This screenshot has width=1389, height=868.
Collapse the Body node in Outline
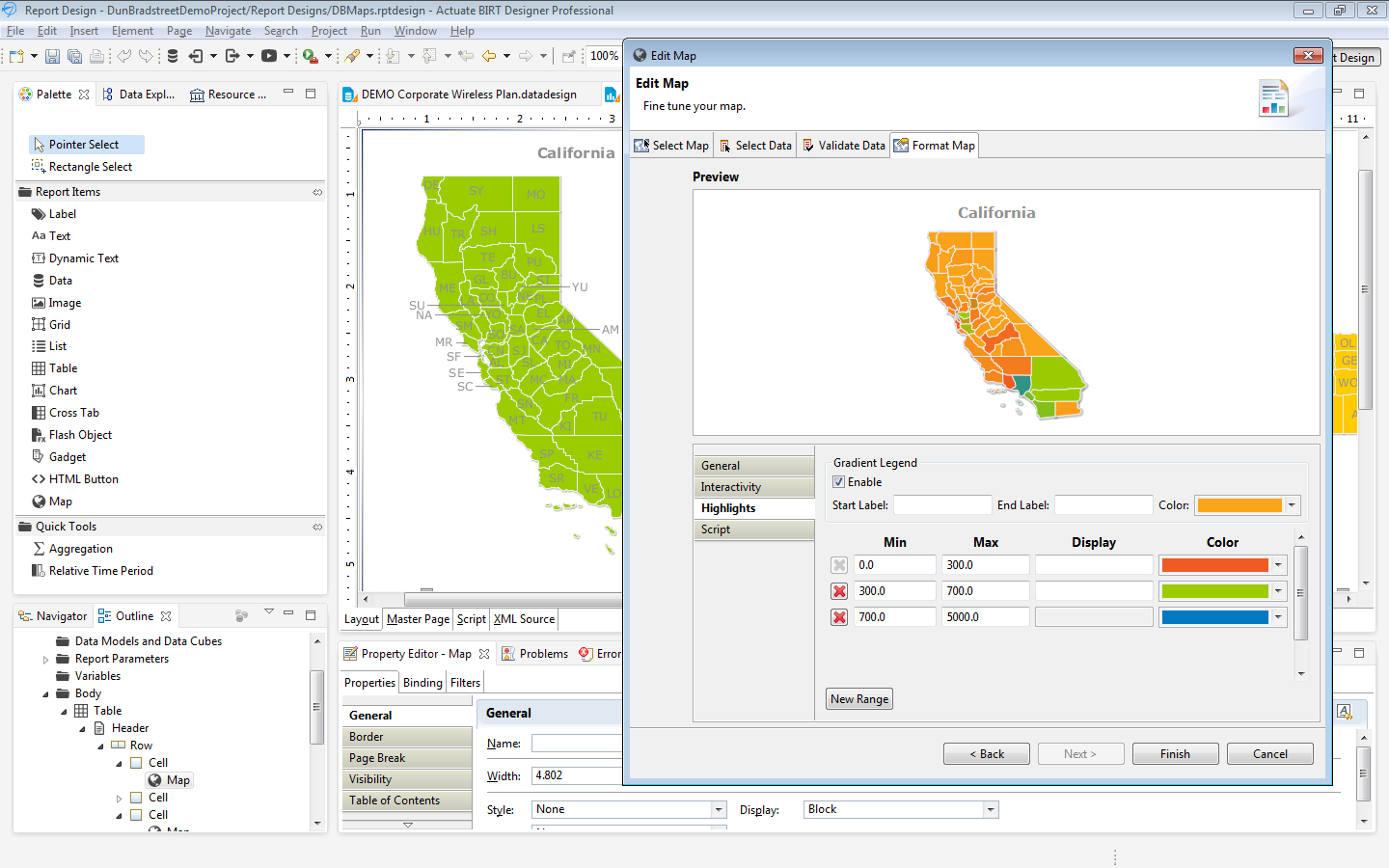[45, 694]
